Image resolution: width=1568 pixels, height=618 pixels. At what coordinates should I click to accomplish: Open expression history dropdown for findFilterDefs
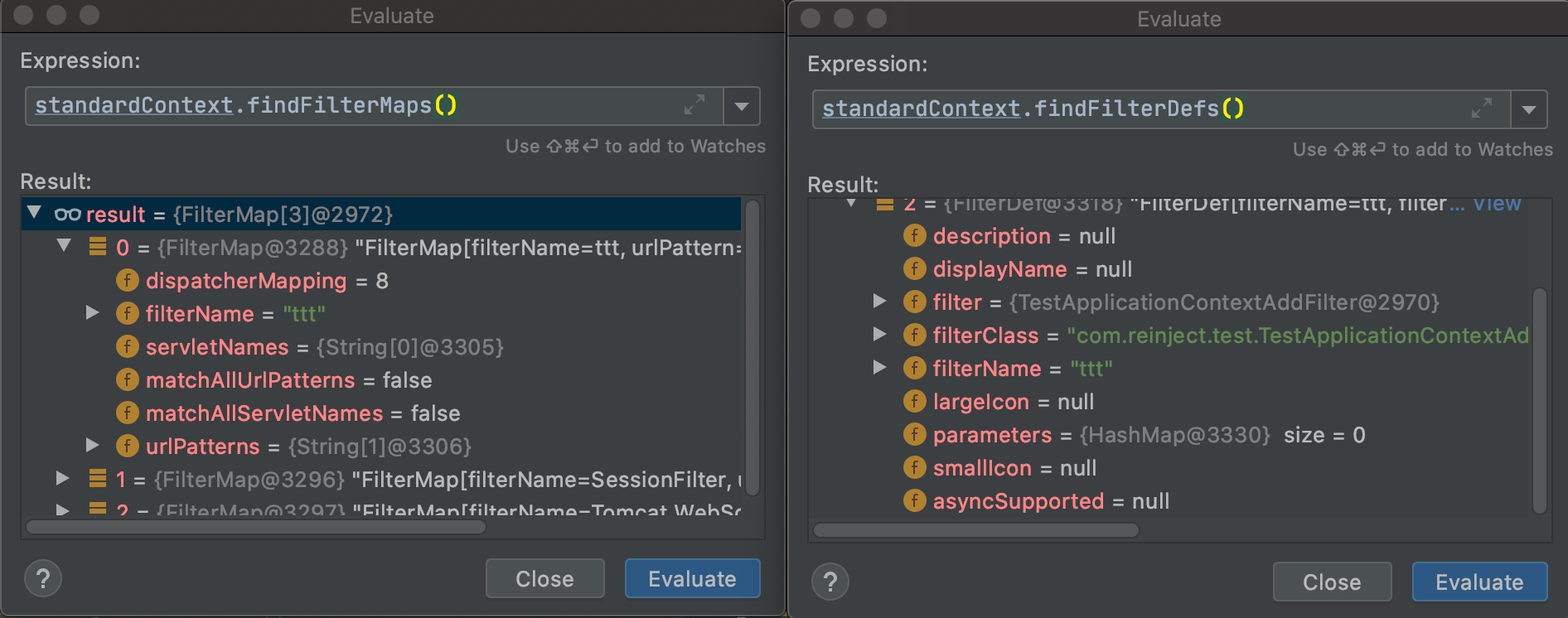pos(1529,109)
